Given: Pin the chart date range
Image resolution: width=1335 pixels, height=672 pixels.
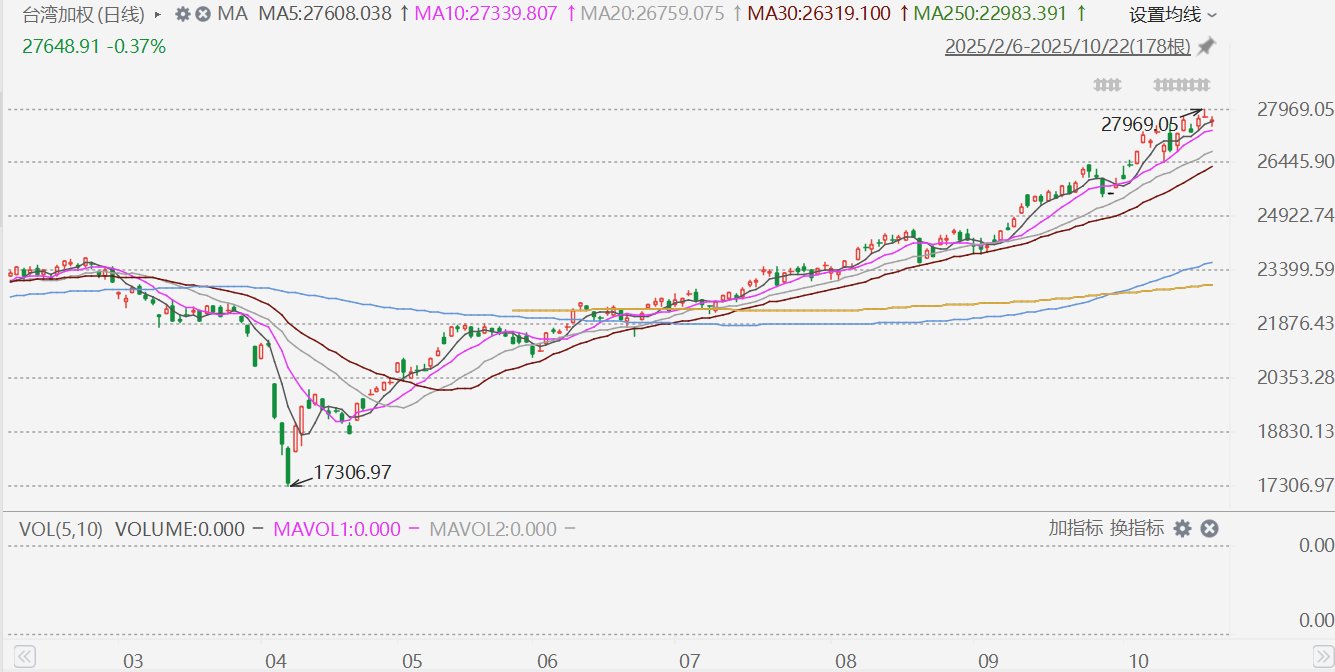Looking at the screenshot, I should (x=1207, y=46).
